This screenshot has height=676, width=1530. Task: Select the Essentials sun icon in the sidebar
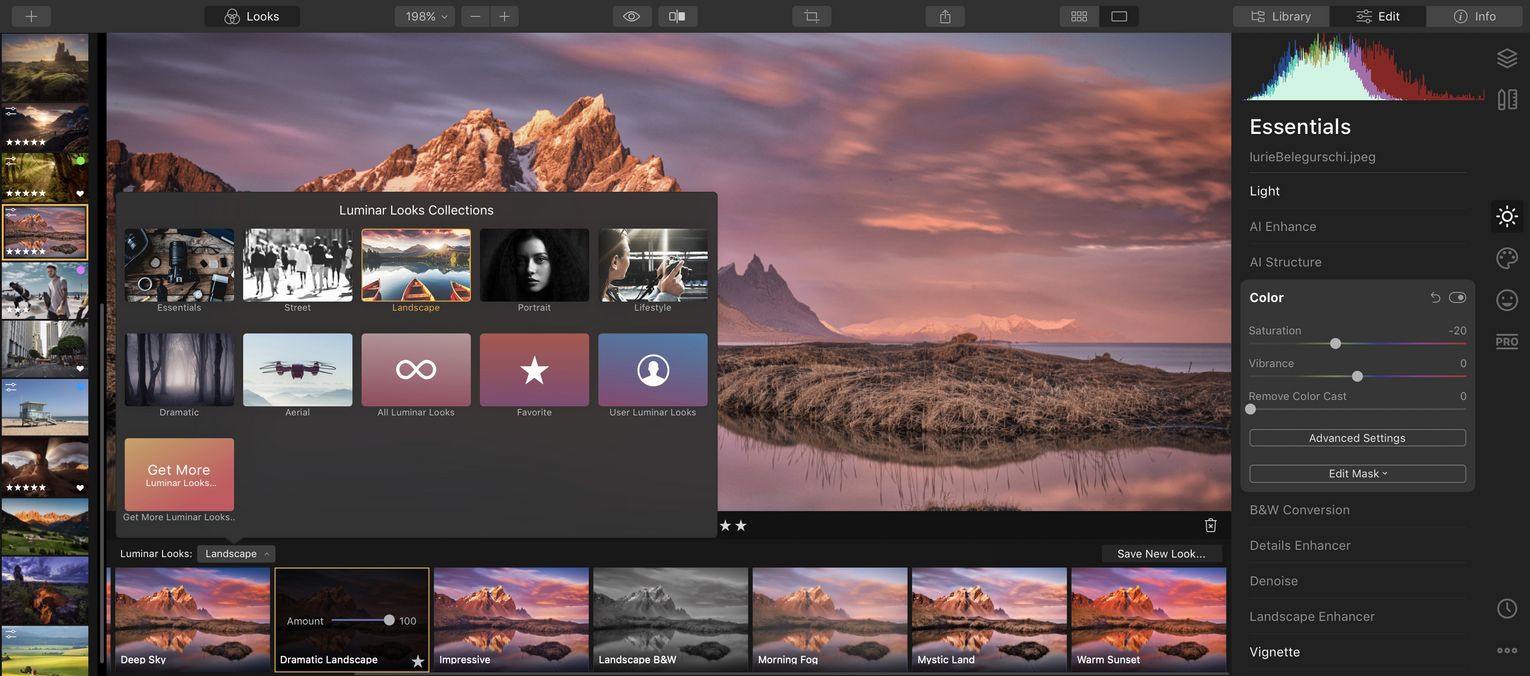(x=1507, y=216)
